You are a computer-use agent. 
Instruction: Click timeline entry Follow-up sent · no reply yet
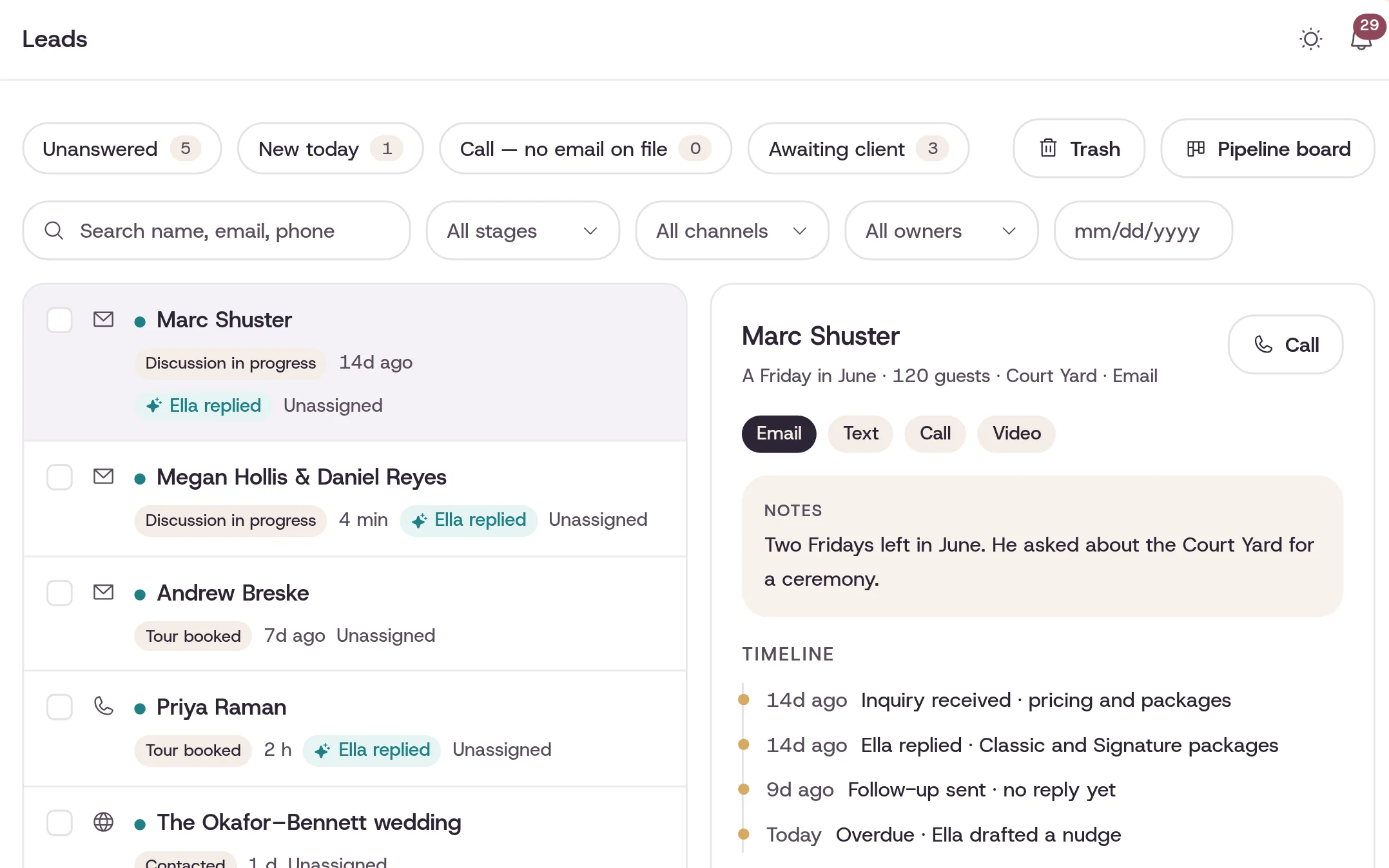coord(982,790)
